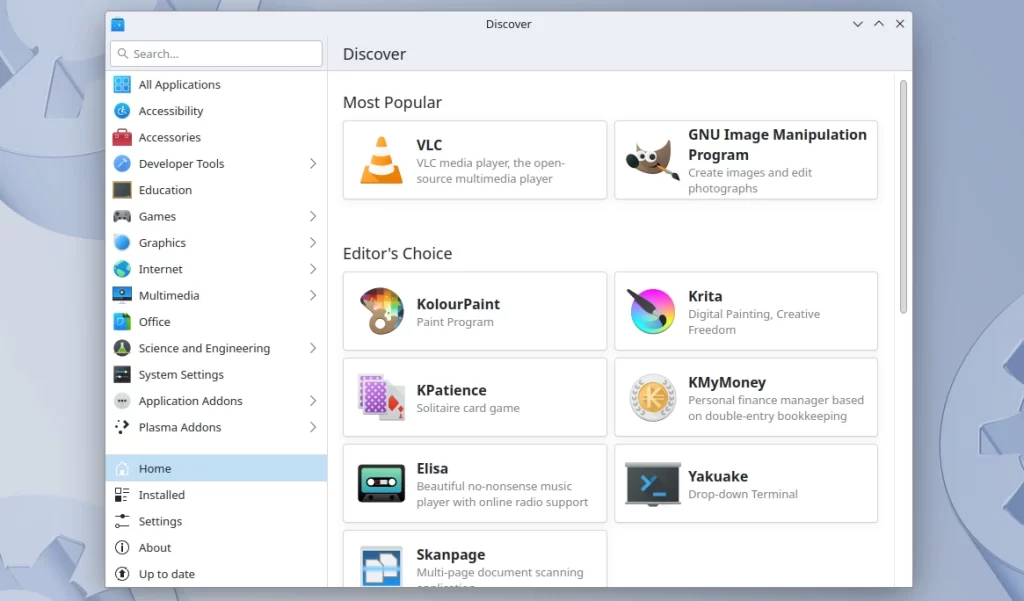Select the Elisa cassette tape icon
The image size is (1024, 601).
381,484
